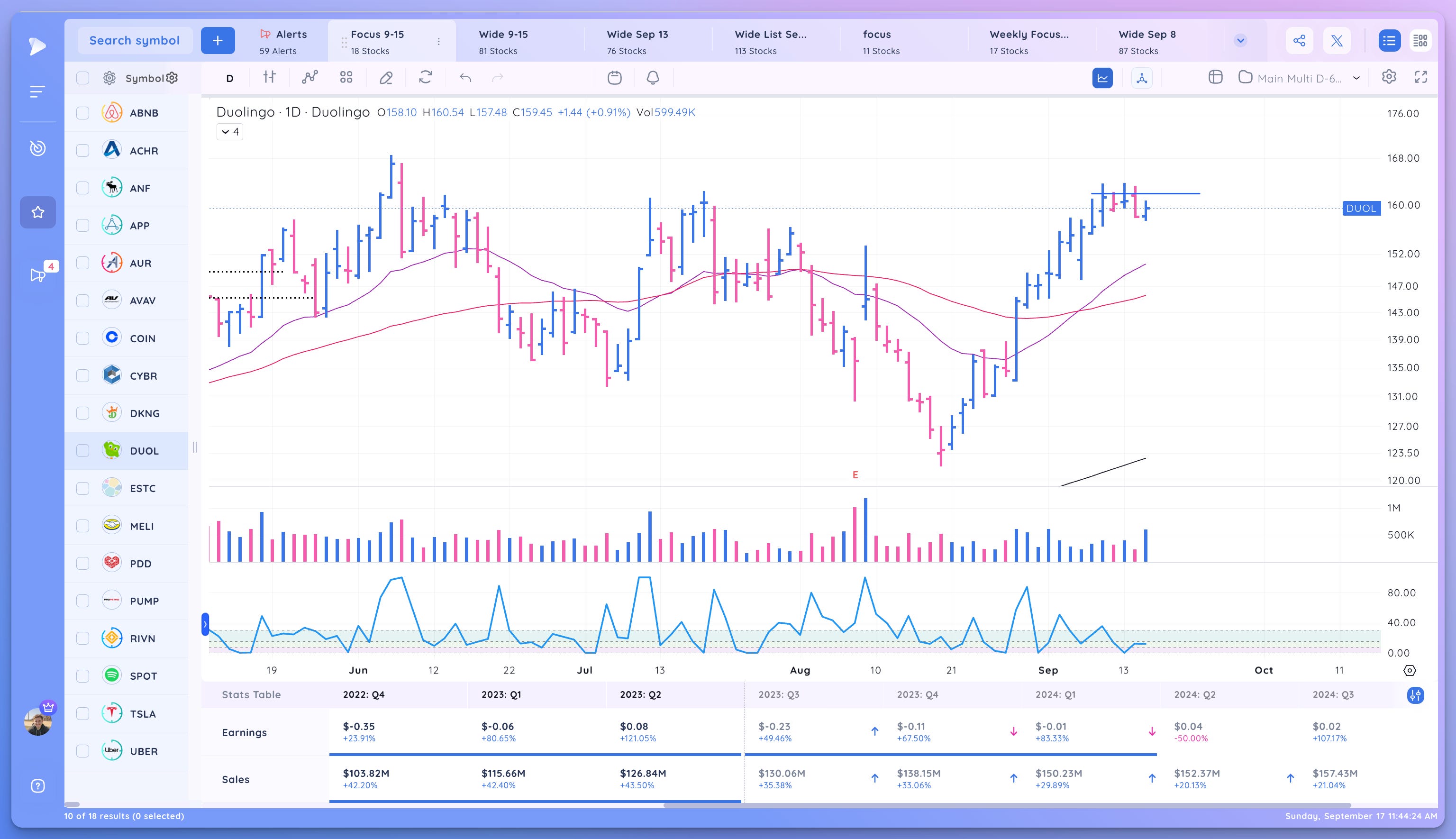The width and height of the screenshot is (1456, 839).
Task: Open chart bar style icon
Action: tap(270, 77)
